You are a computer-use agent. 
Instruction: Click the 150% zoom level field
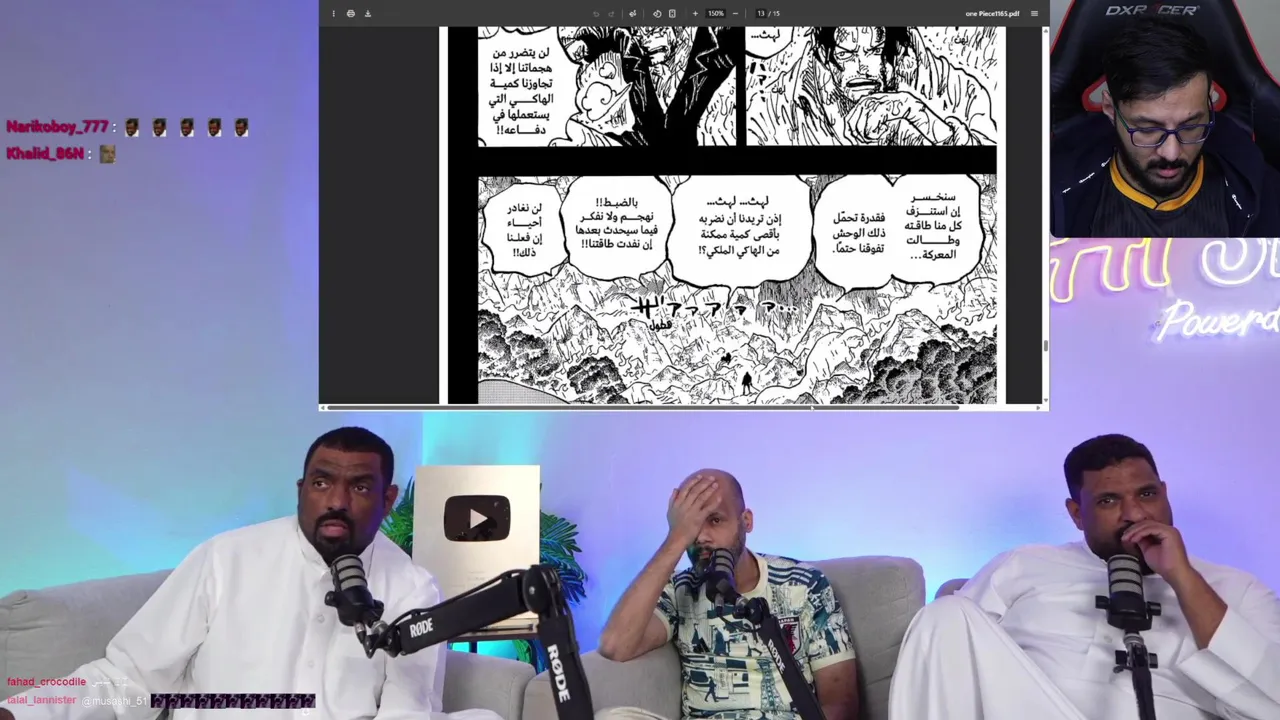point(716,13)
